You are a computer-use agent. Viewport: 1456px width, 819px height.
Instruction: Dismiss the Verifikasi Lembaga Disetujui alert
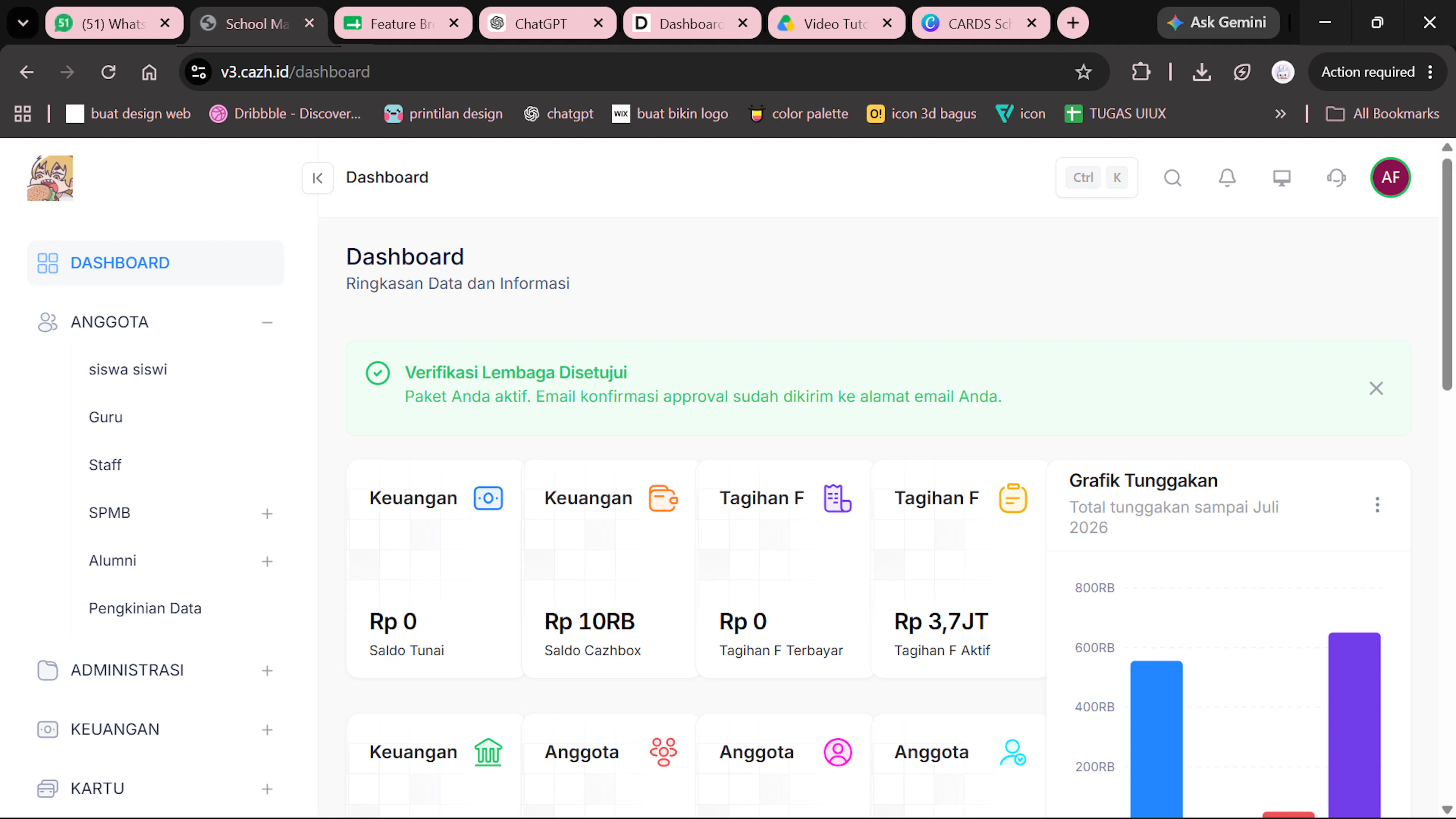coord(1376,388)
